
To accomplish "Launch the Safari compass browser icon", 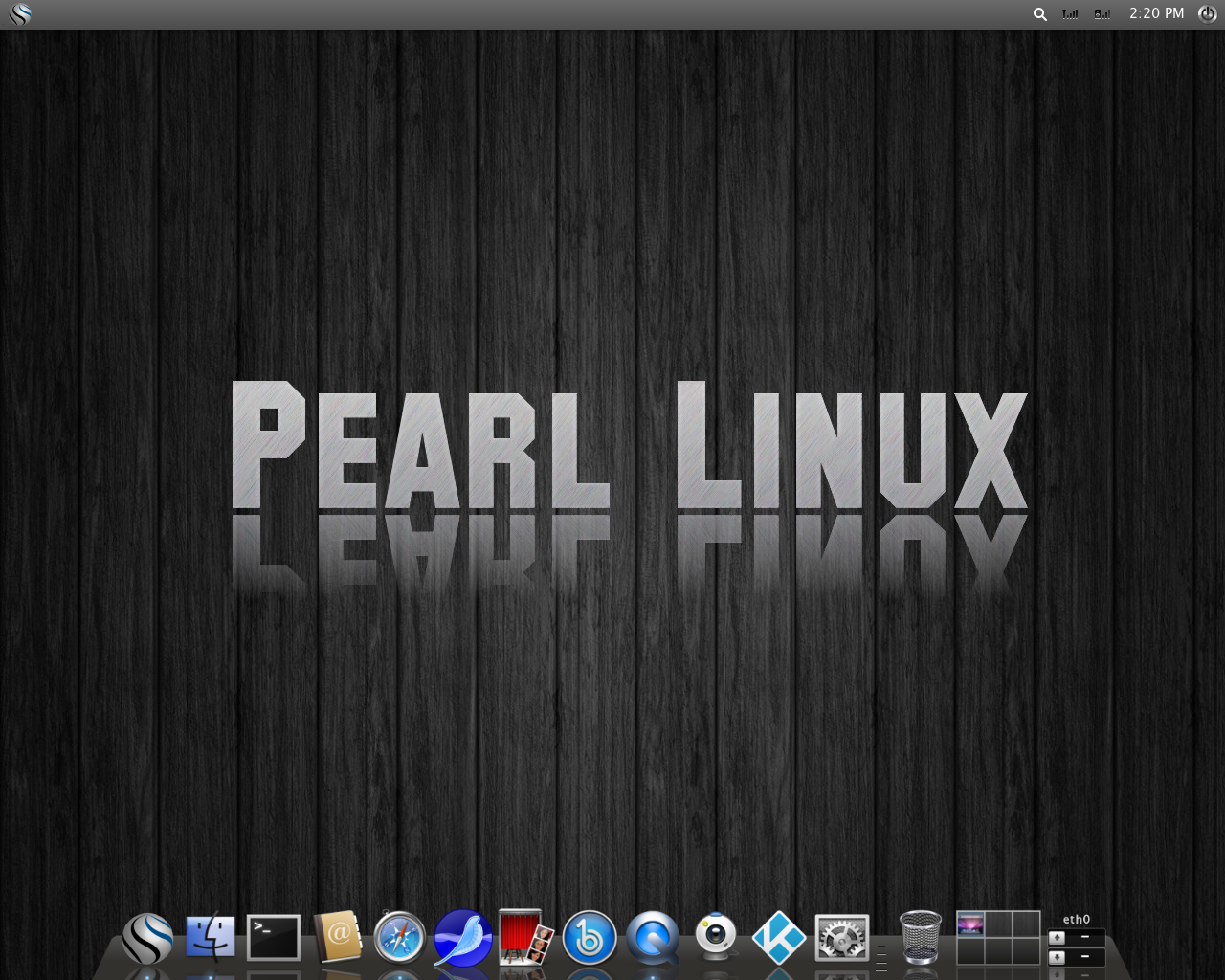I will click(399, 937).
